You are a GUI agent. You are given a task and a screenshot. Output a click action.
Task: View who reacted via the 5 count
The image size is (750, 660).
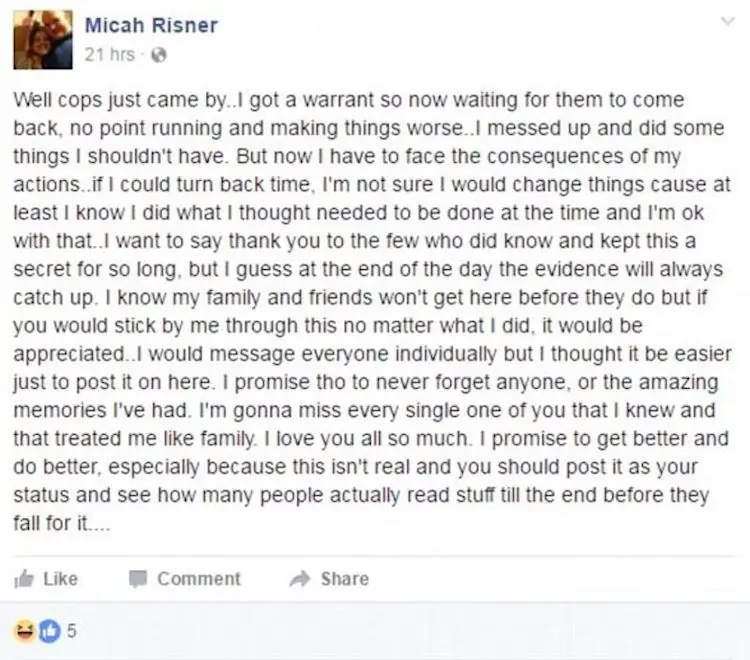coord(71,631)
